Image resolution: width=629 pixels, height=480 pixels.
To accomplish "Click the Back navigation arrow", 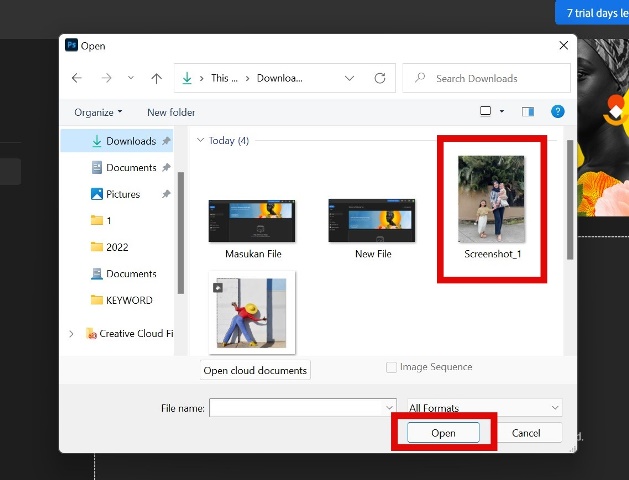I will pyautogui.click(x=77, y=78).
